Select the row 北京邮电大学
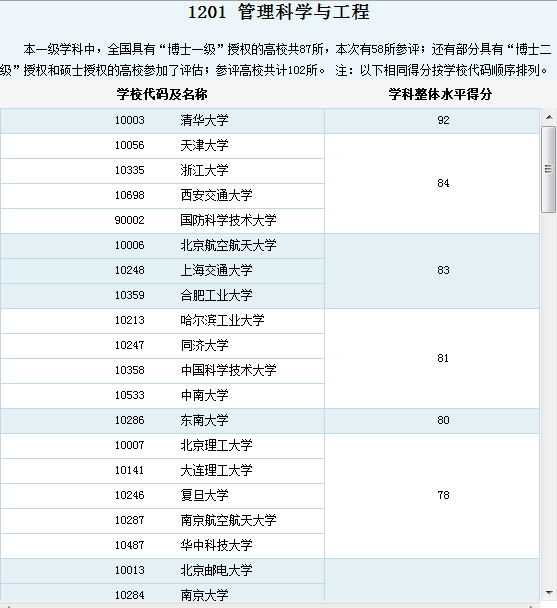 point(162,571)
